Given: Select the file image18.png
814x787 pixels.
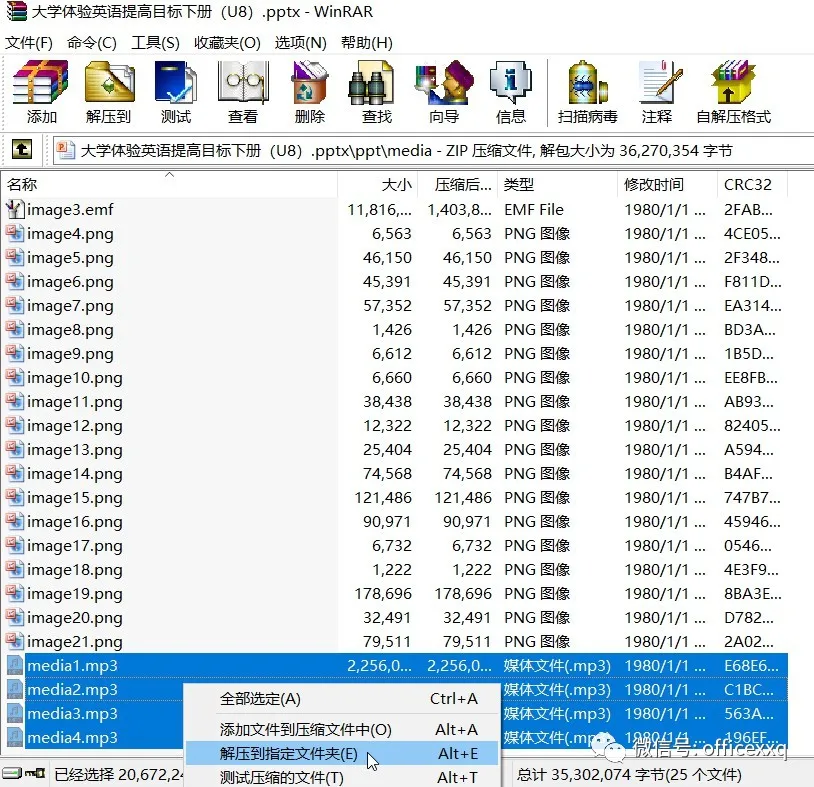Looking at the screenshot, I should point(75,569).
